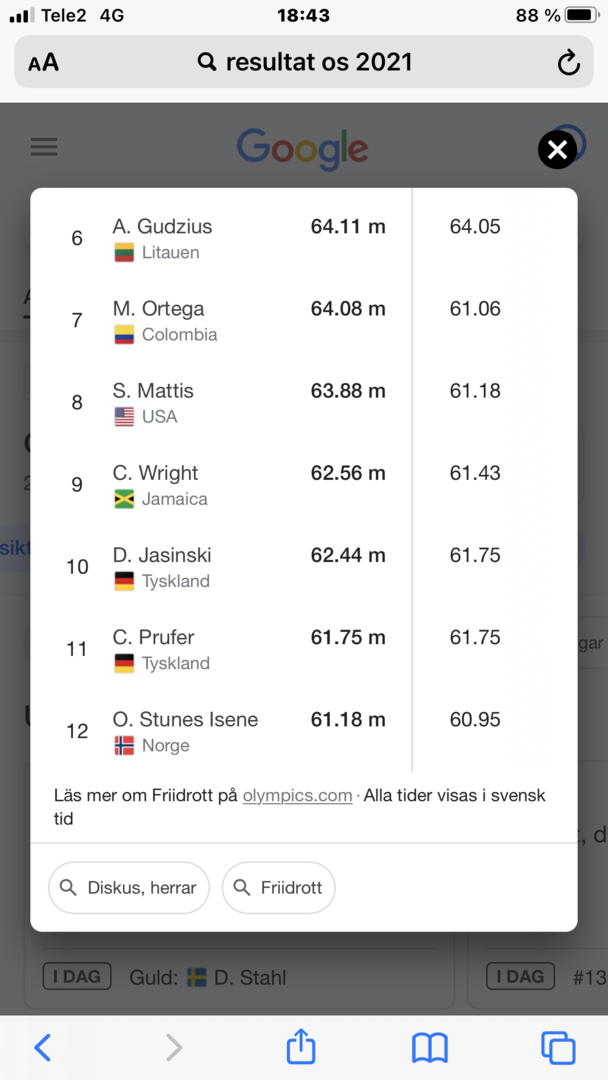Image resolution: width=608 pixels, height=1080 pixels.
Task: Select the A. Gudzius result row
Action: click(304, 238)
